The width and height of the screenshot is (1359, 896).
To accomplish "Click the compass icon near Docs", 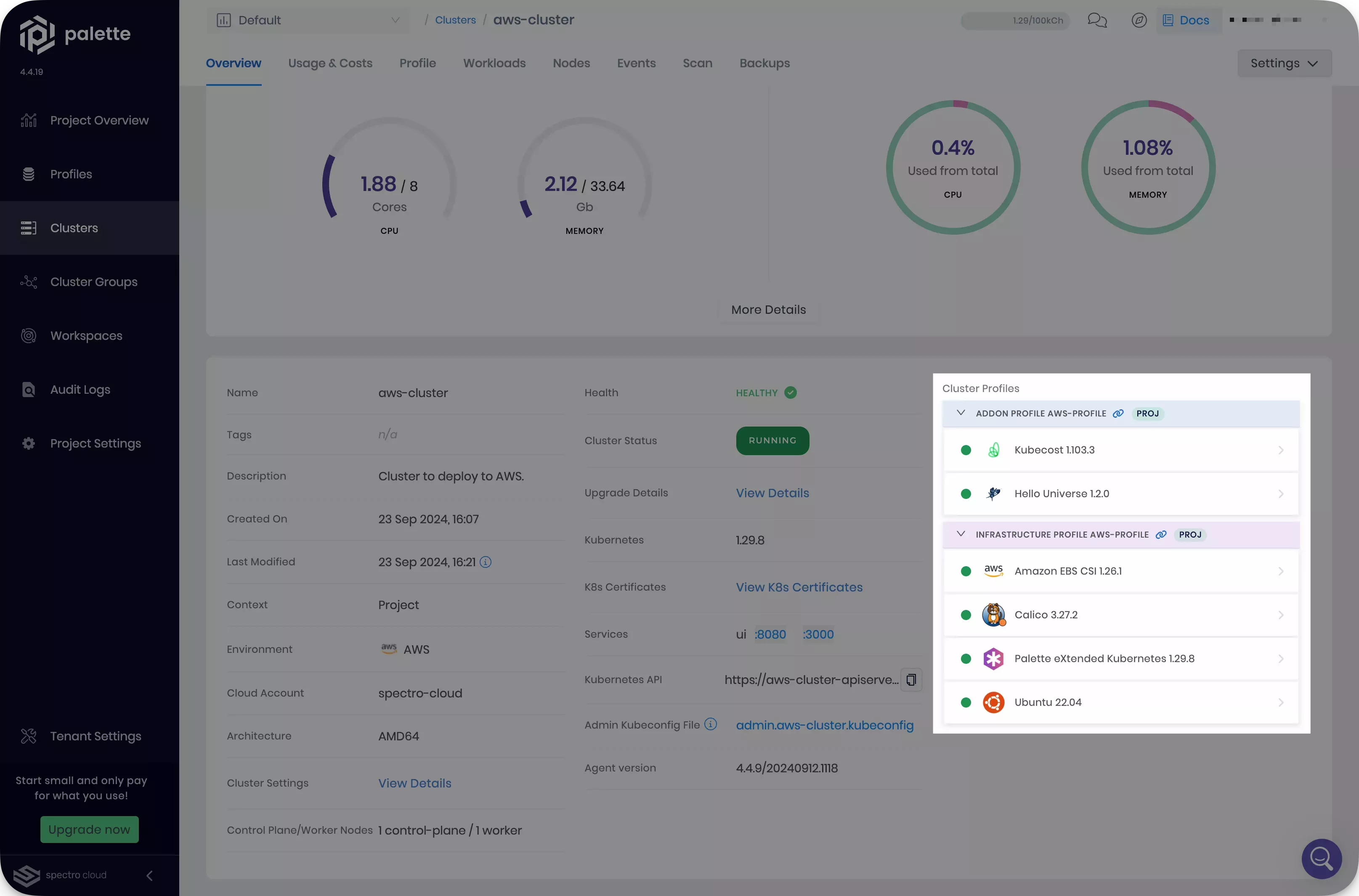I will (x=1139, y=20).
